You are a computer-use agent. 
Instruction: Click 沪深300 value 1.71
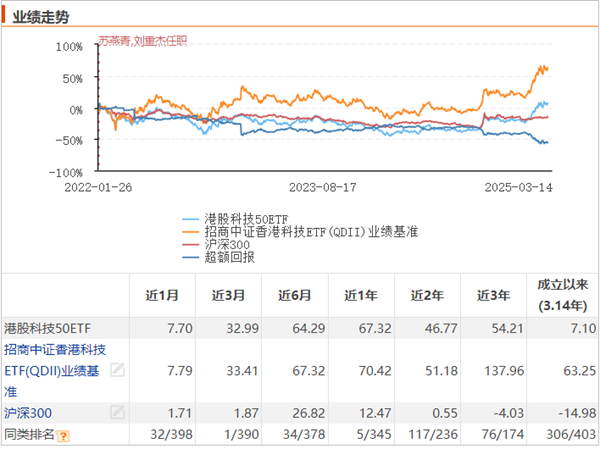point(180,413)
